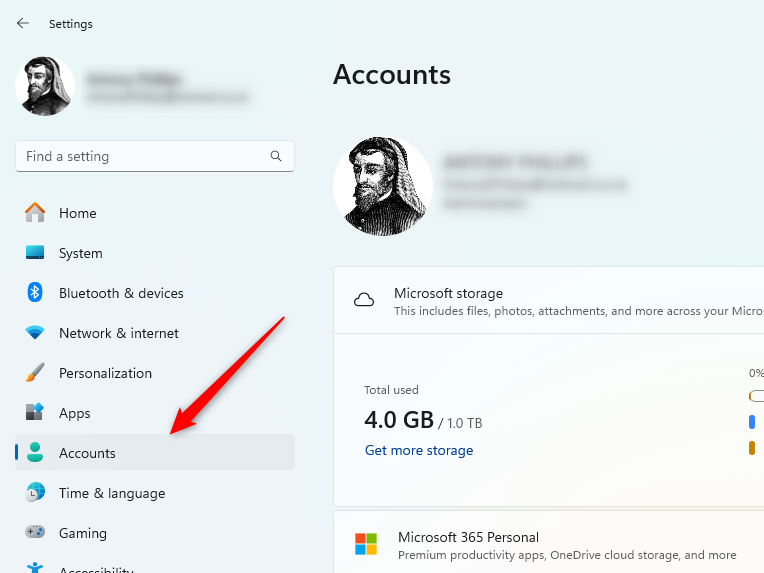Select the Personalization category
The height and width of the screenshot is (573, 764).
155,373
